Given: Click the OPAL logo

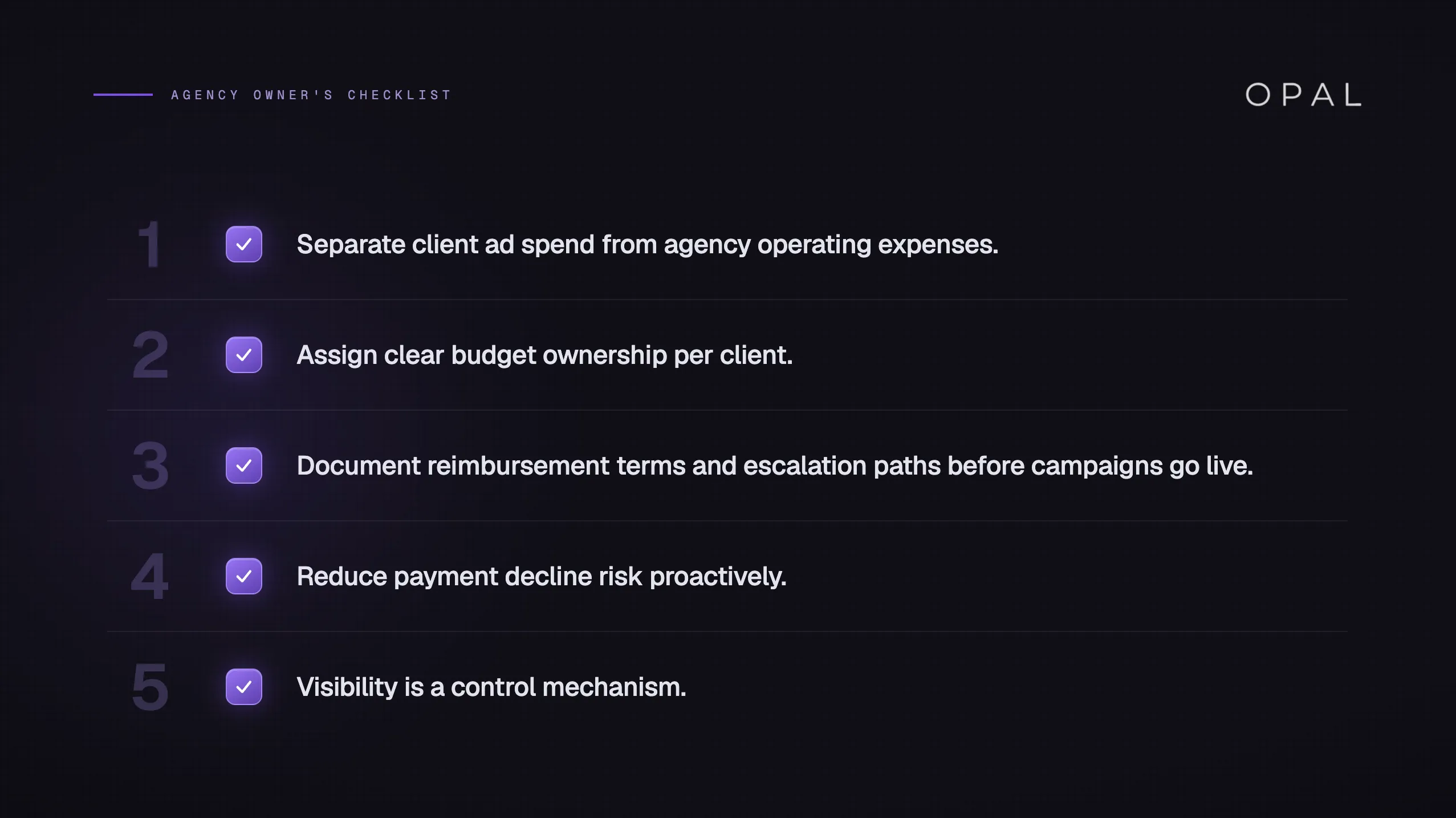Looking at the screenshot, I should [x=1303, y=95].
